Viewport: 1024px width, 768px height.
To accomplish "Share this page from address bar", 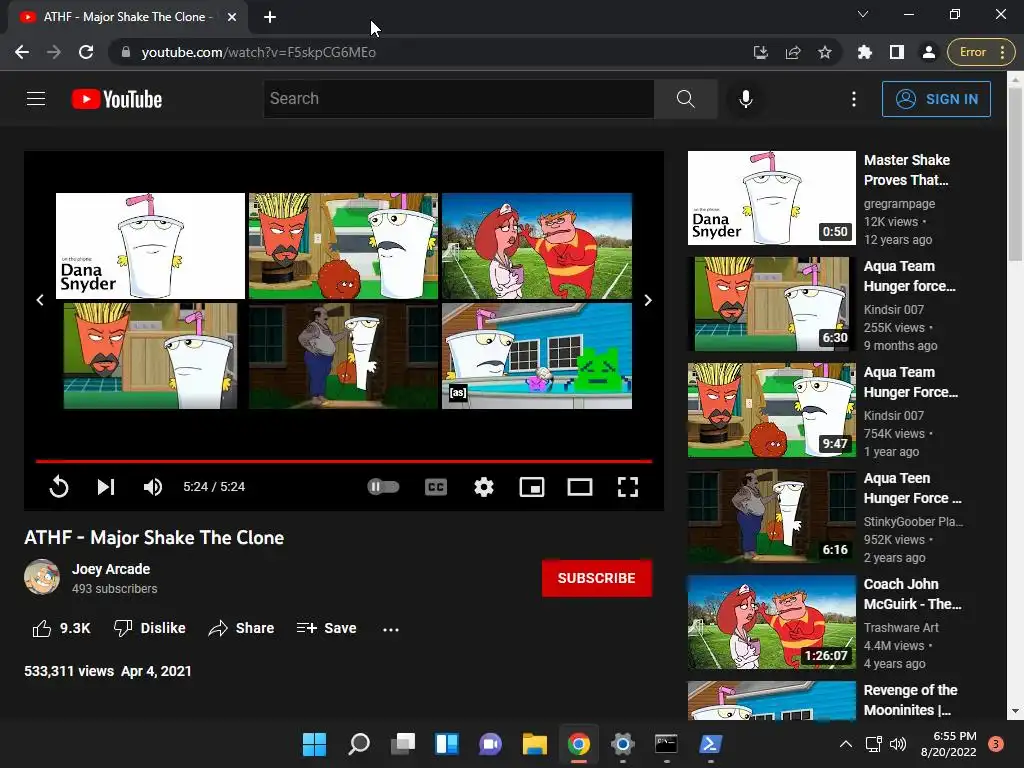I will coord(793,52).
